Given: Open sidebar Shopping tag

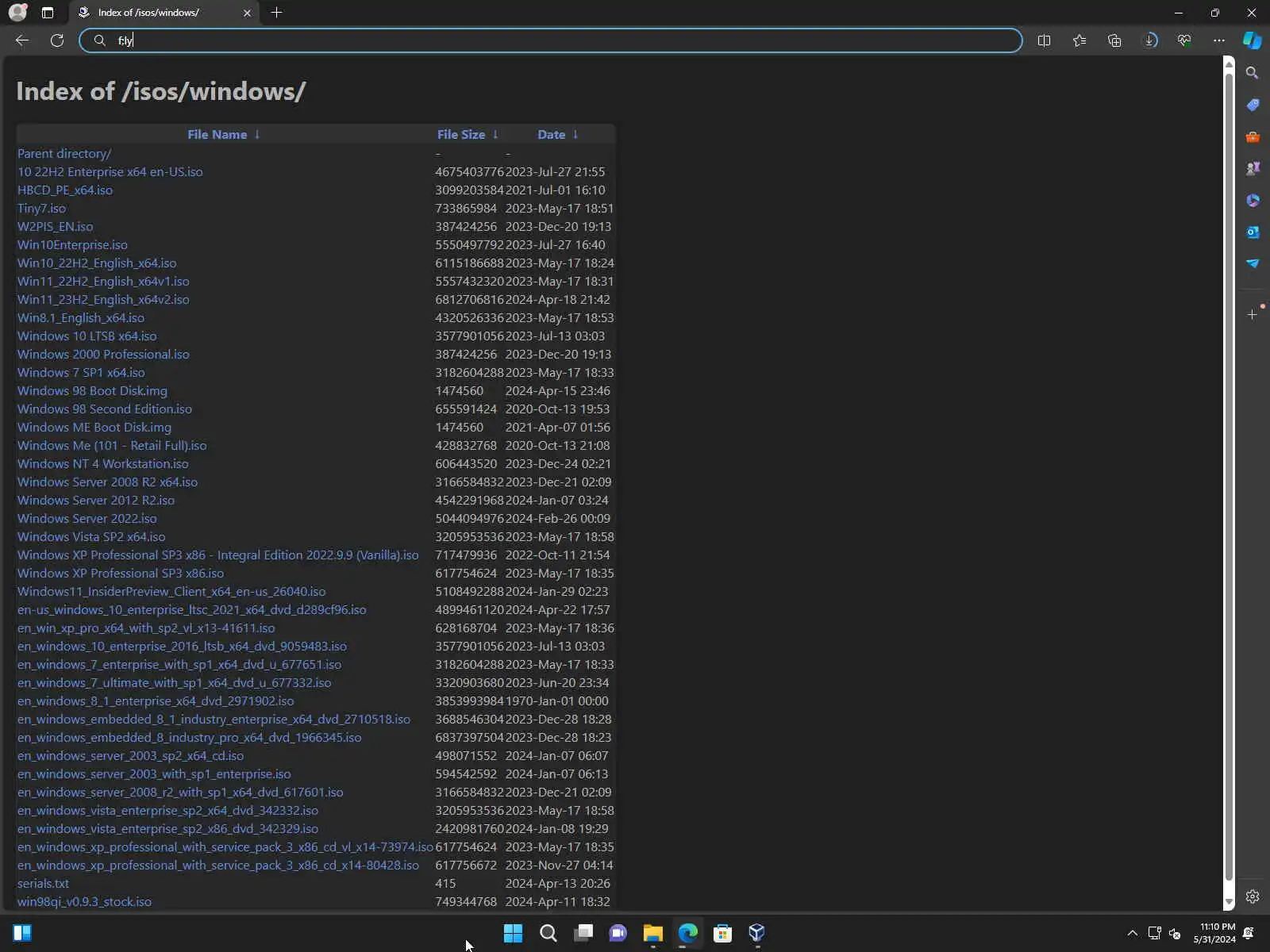Looking at the screenshot, I should (1253, 105).
